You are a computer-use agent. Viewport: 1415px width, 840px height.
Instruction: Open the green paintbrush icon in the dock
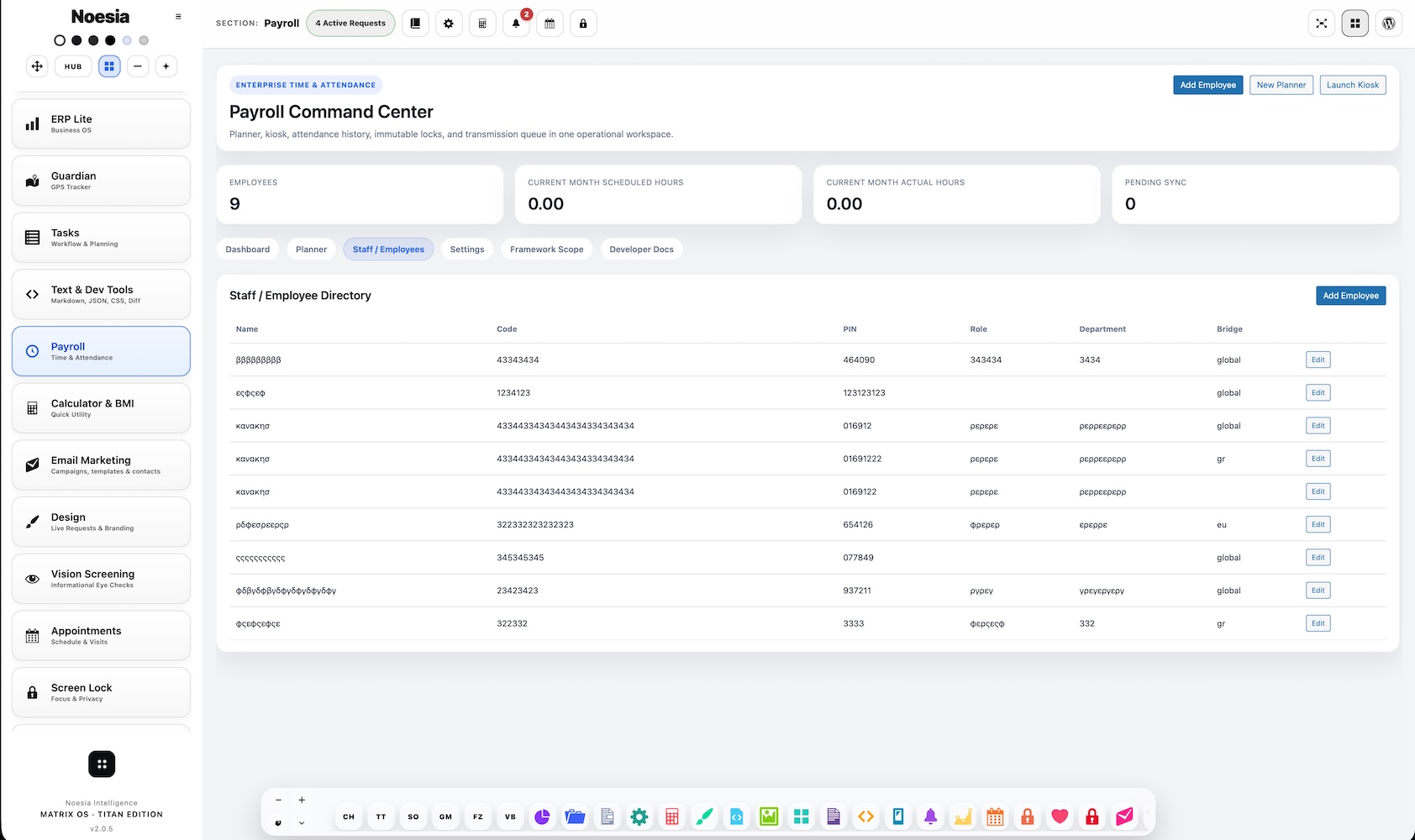coord(704,816)
